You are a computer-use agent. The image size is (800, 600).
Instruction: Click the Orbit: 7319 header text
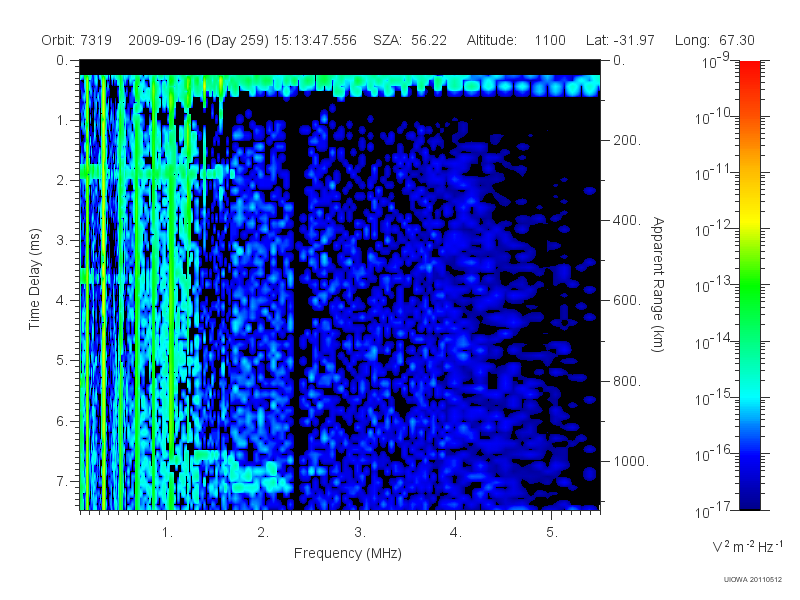click(x=77, y=40)
